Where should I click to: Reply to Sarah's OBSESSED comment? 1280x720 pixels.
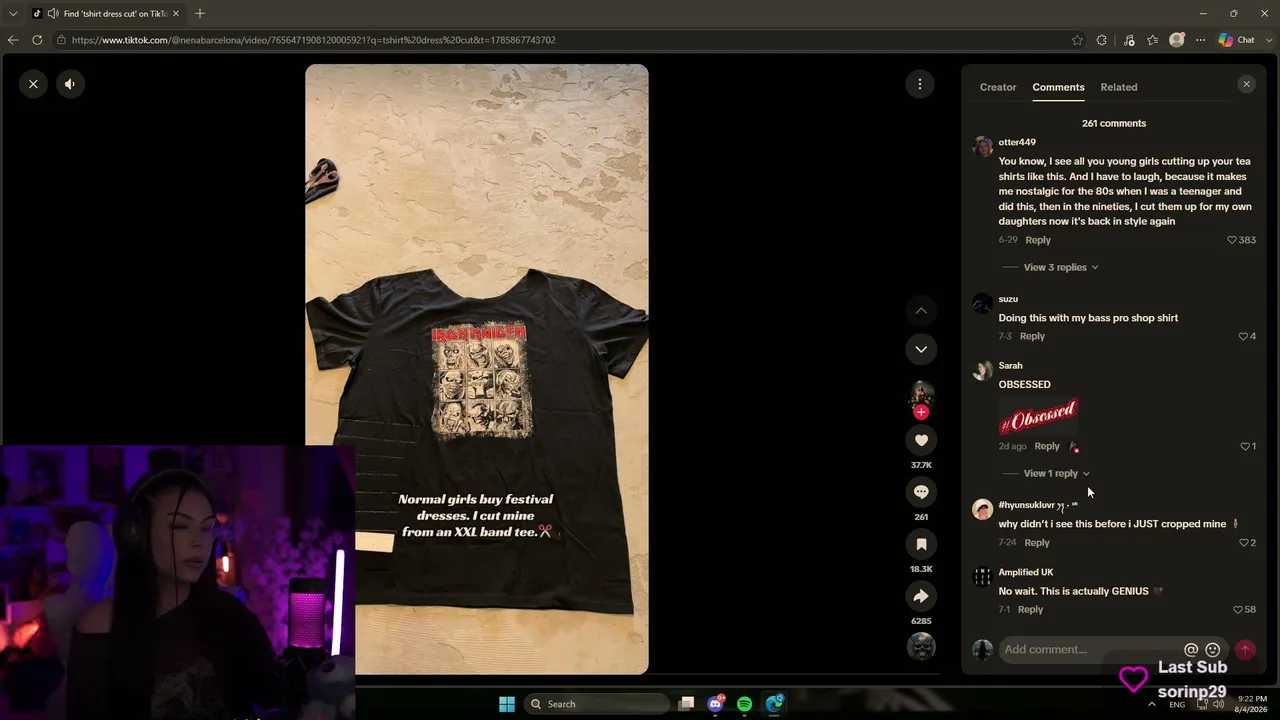tap(1047, 446)
